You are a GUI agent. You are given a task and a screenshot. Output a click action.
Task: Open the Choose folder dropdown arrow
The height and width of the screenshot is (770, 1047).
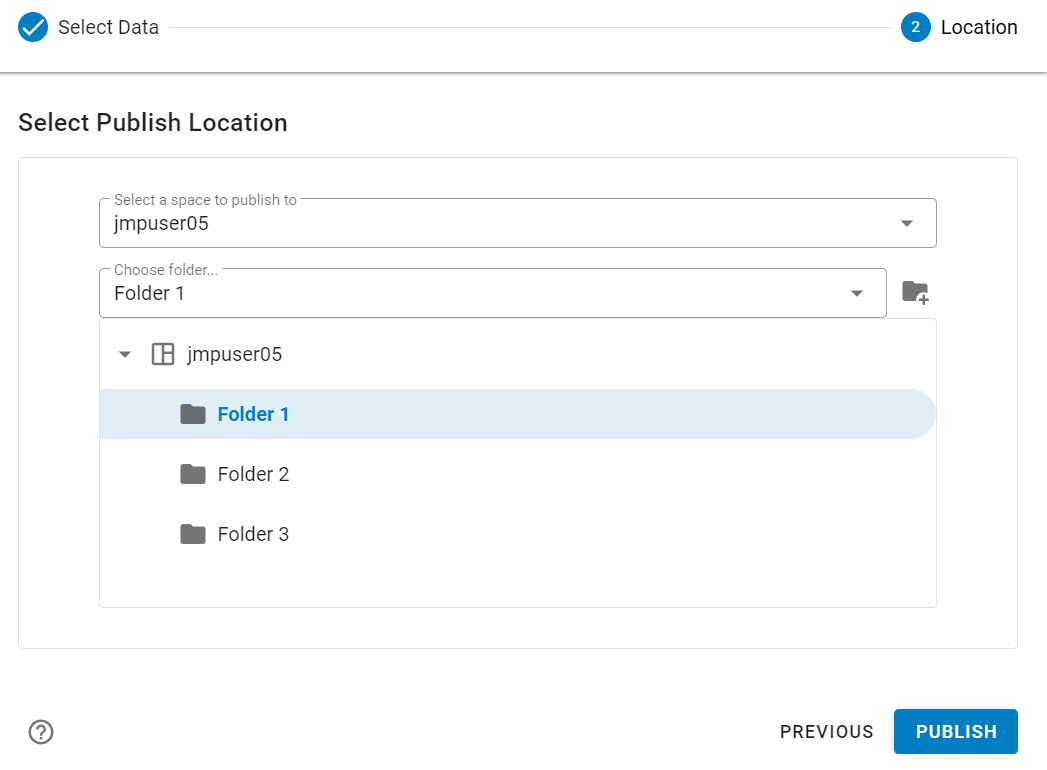(856, 292)
